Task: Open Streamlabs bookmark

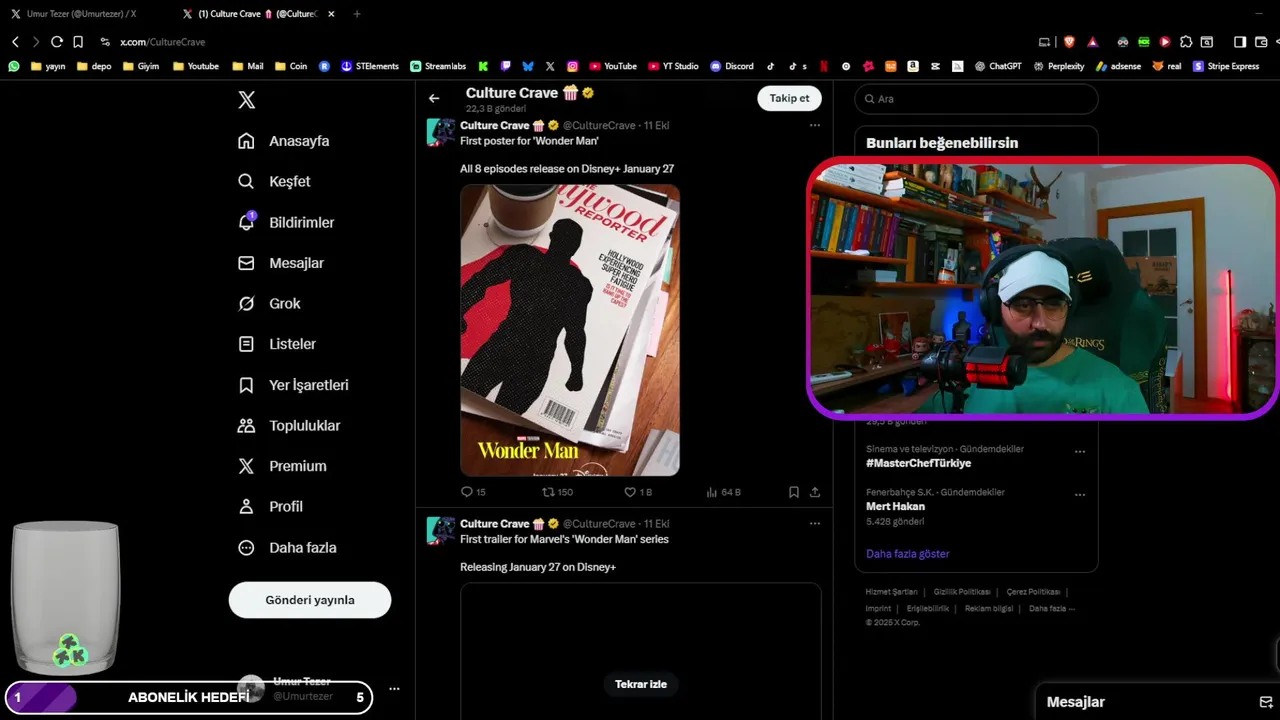Action: 438,66
